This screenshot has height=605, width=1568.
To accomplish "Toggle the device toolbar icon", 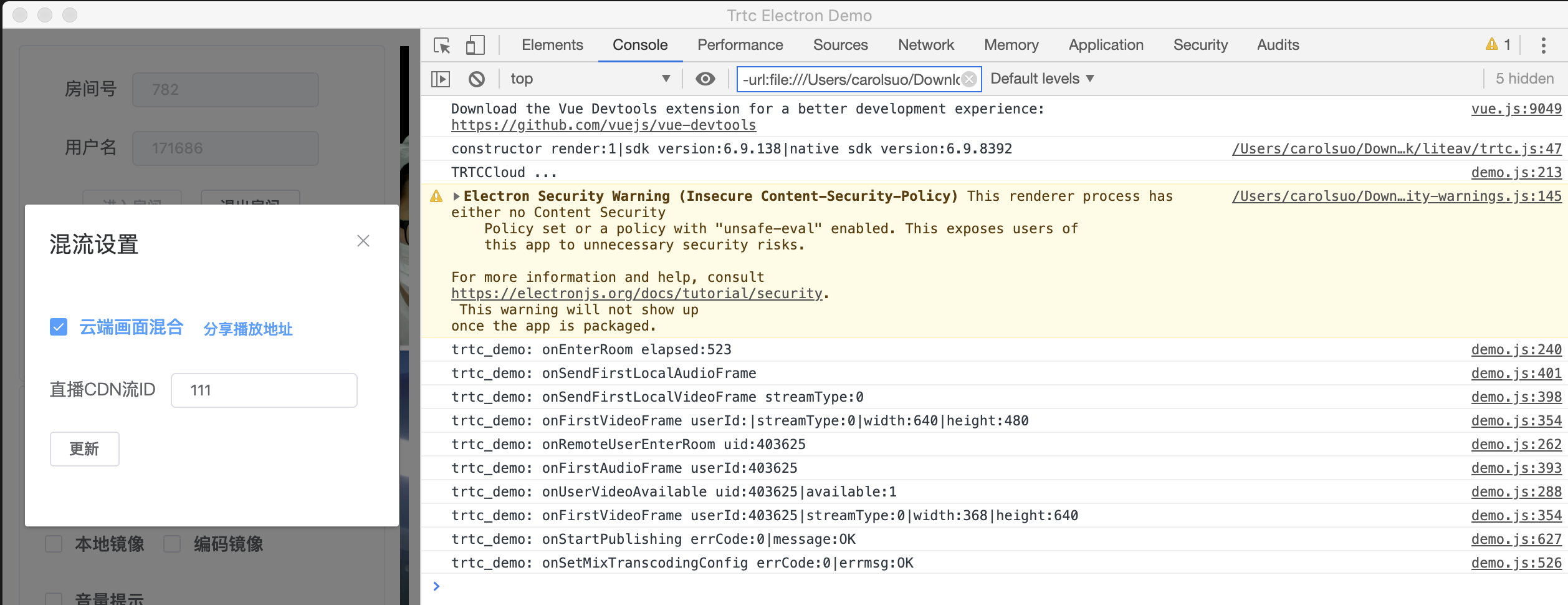I will click(476, 45).
